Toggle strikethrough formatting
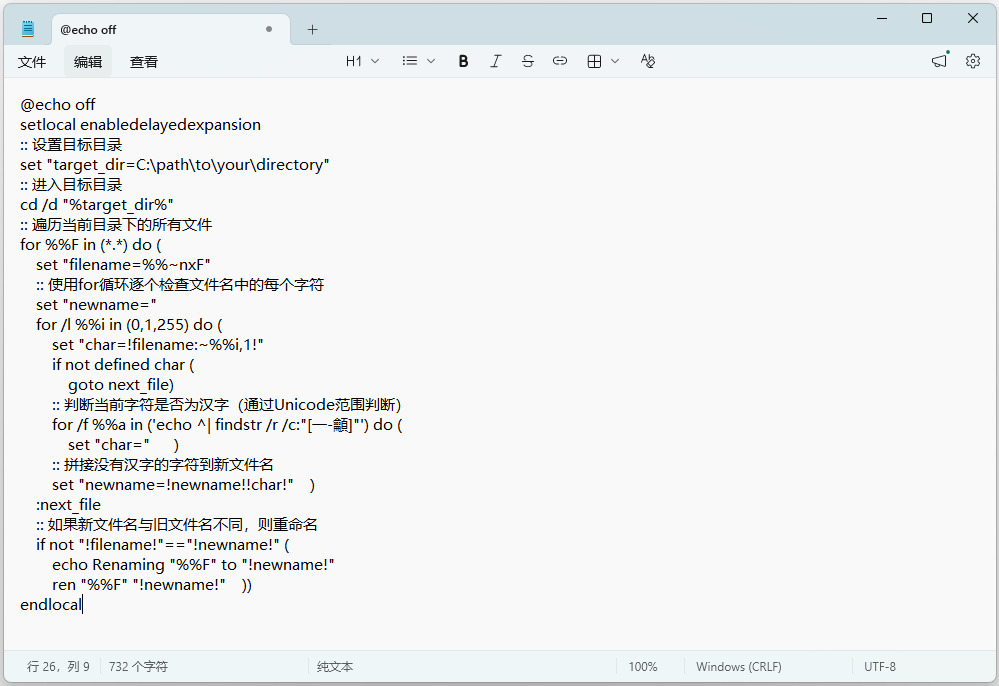The height and width of the screenshot is (686, 999). tap(528, 61)
